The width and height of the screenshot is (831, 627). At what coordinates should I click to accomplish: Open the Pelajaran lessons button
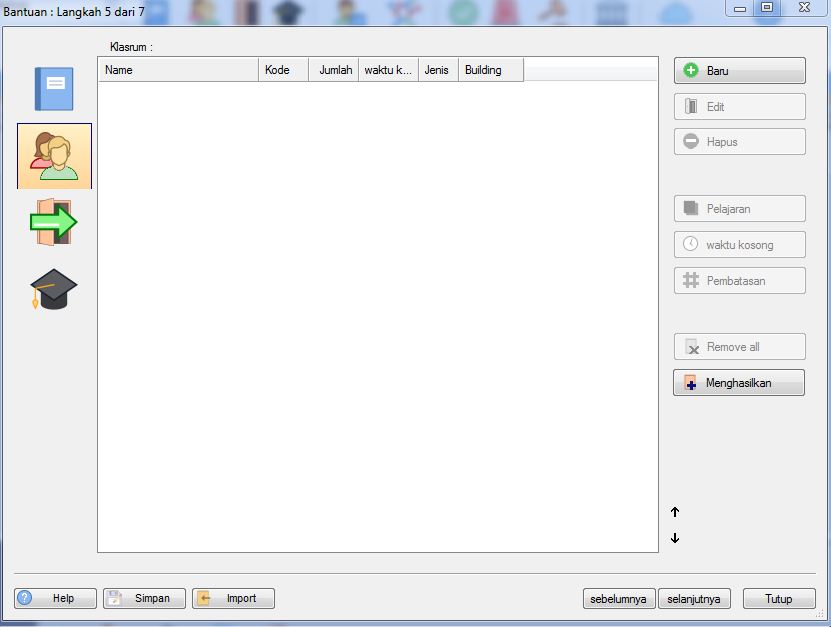[739, 209]
